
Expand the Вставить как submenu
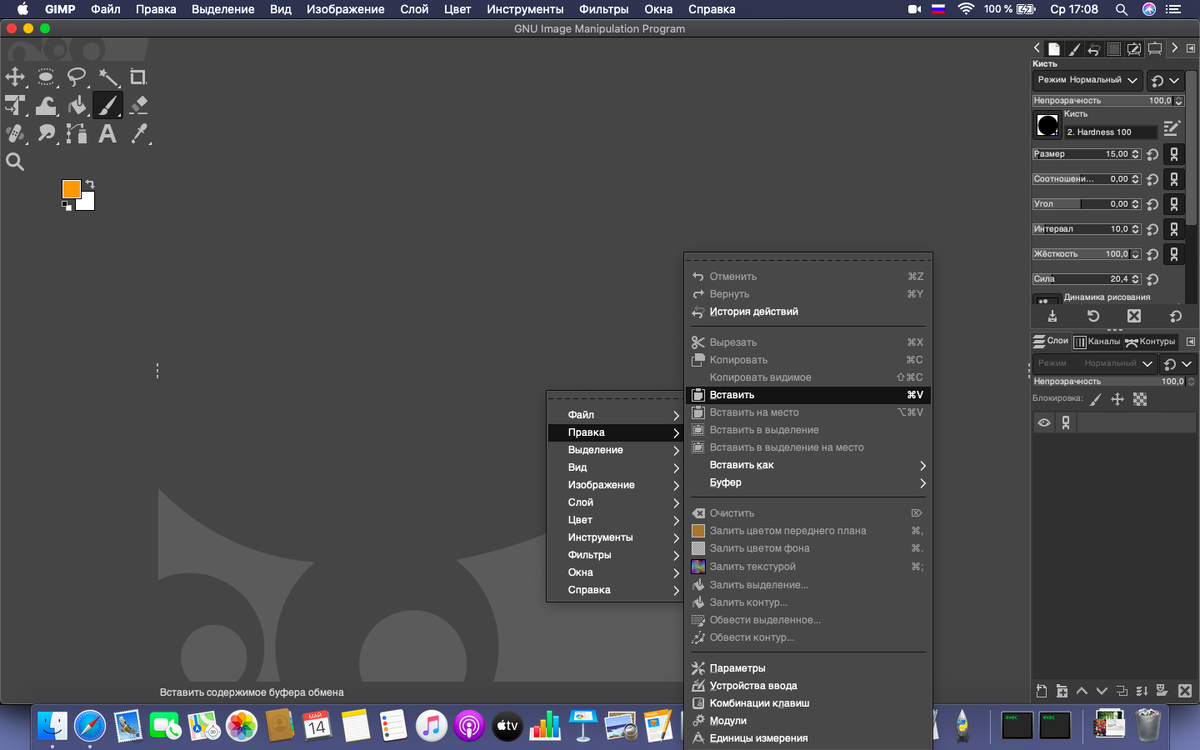[x=808, y=465]
